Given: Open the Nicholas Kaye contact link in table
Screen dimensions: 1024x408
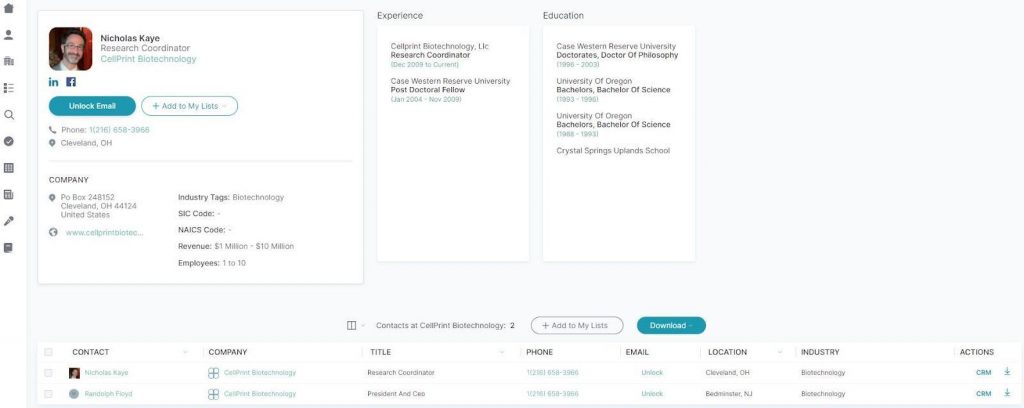Looking at the screenshot, I should (x=106, y=373).
